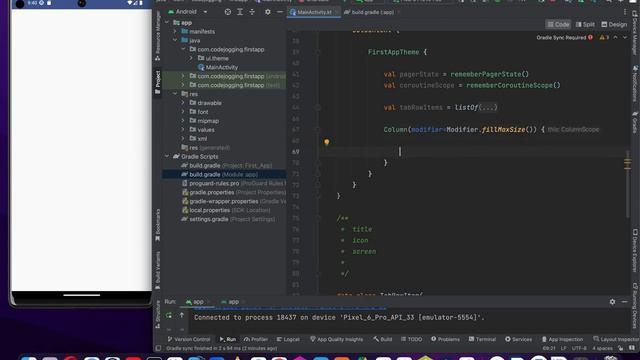Open the Bookmarks side tab
Image resolution: width=640 pixels, height=360 pixels.
158,225
